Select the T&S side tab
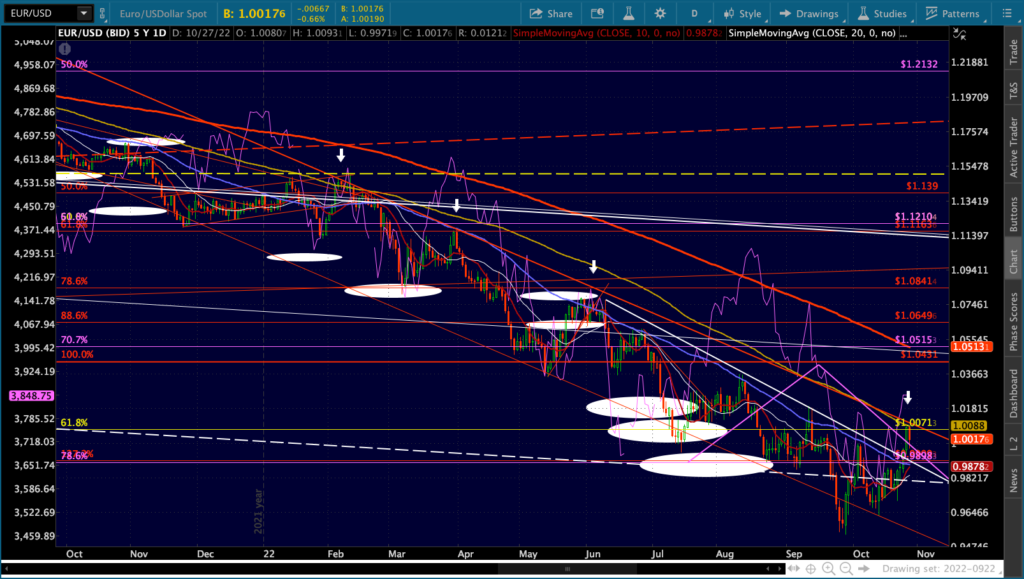Image resolution: width=1024 pixels, height=579 pixels. point(1014,90)
